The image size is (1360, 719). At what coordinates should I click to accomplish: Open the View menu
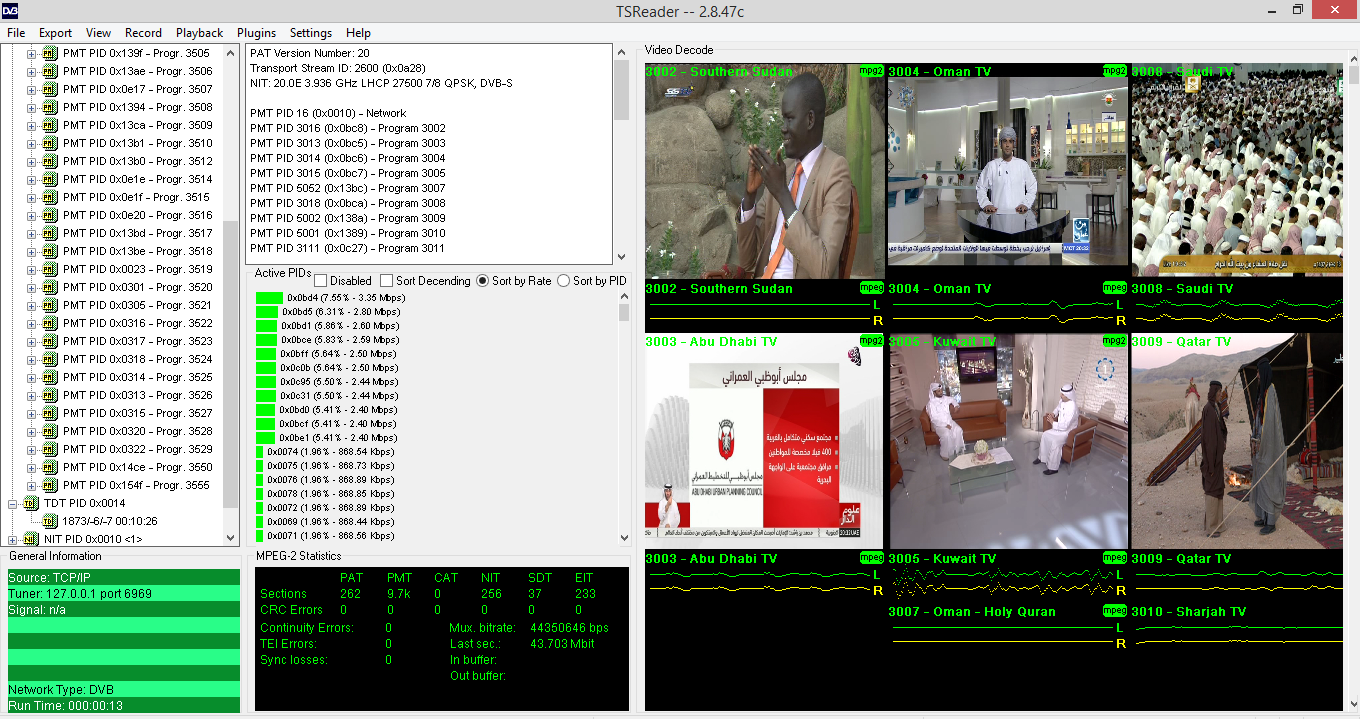pyautogui.click(x=99, y=33)
